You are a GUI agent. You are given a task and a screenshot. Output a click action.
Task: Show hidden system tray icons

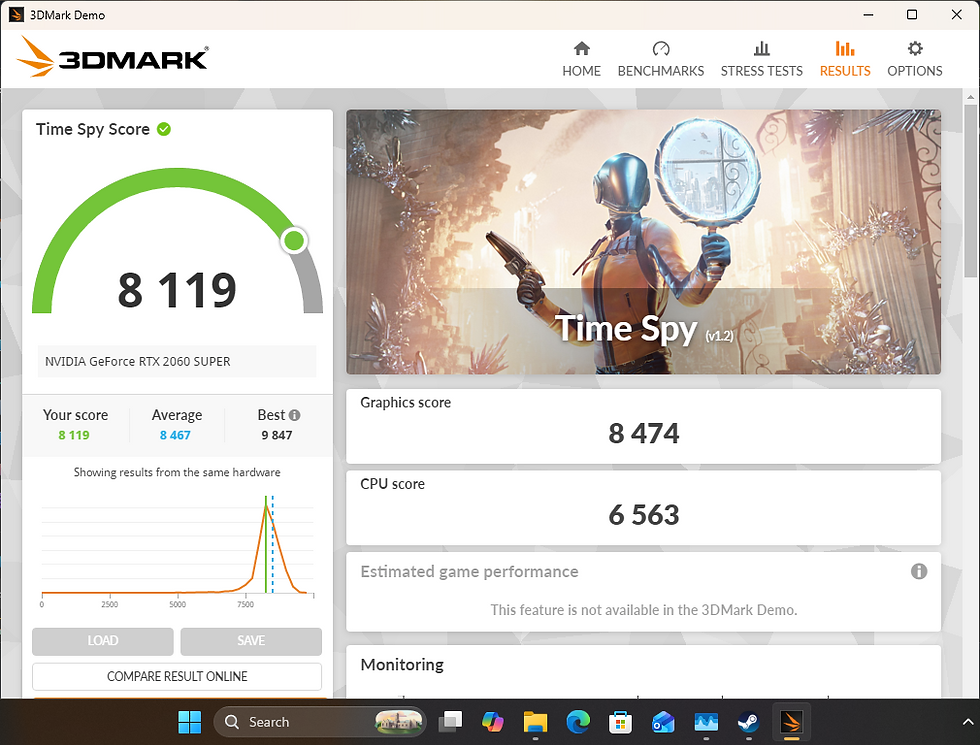click(x=968, y=722)
